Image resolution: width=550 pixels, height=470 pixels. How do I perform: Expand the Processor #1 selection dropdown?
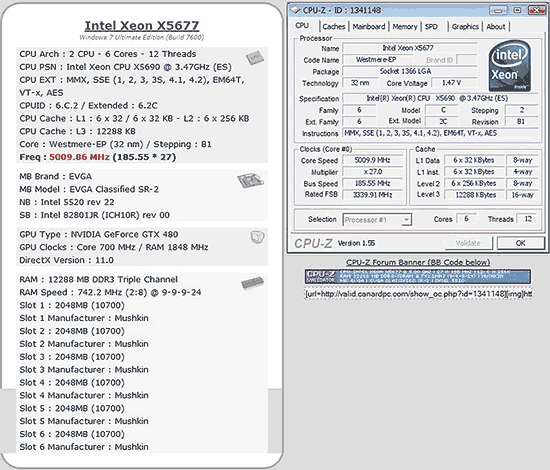(406, 220)
